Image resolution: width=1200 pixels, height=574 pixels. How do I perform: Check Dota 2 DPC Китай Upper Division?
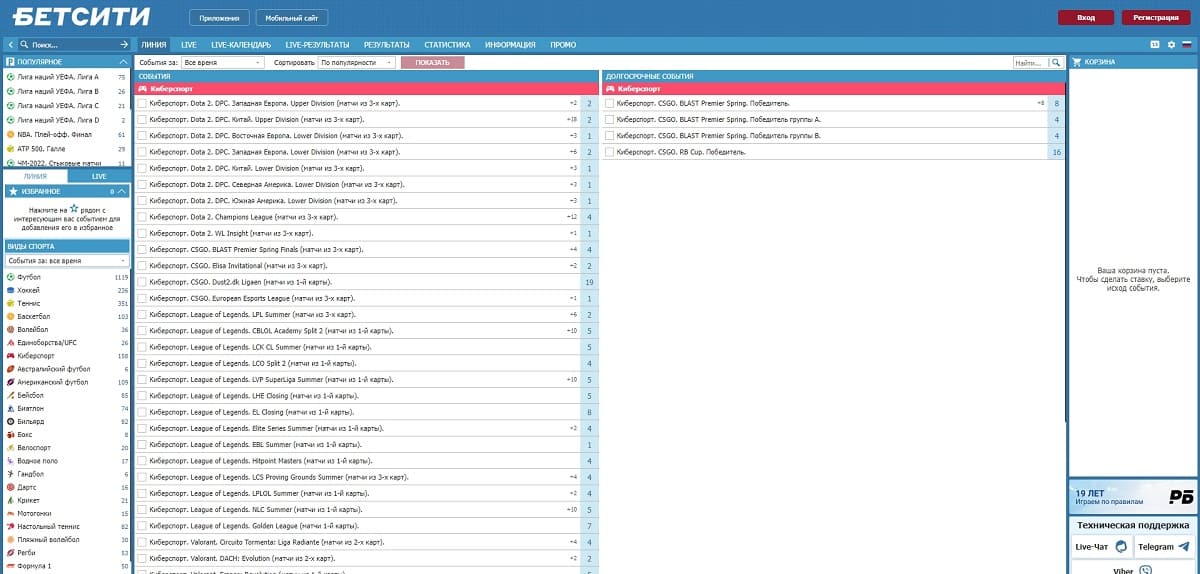141,119
